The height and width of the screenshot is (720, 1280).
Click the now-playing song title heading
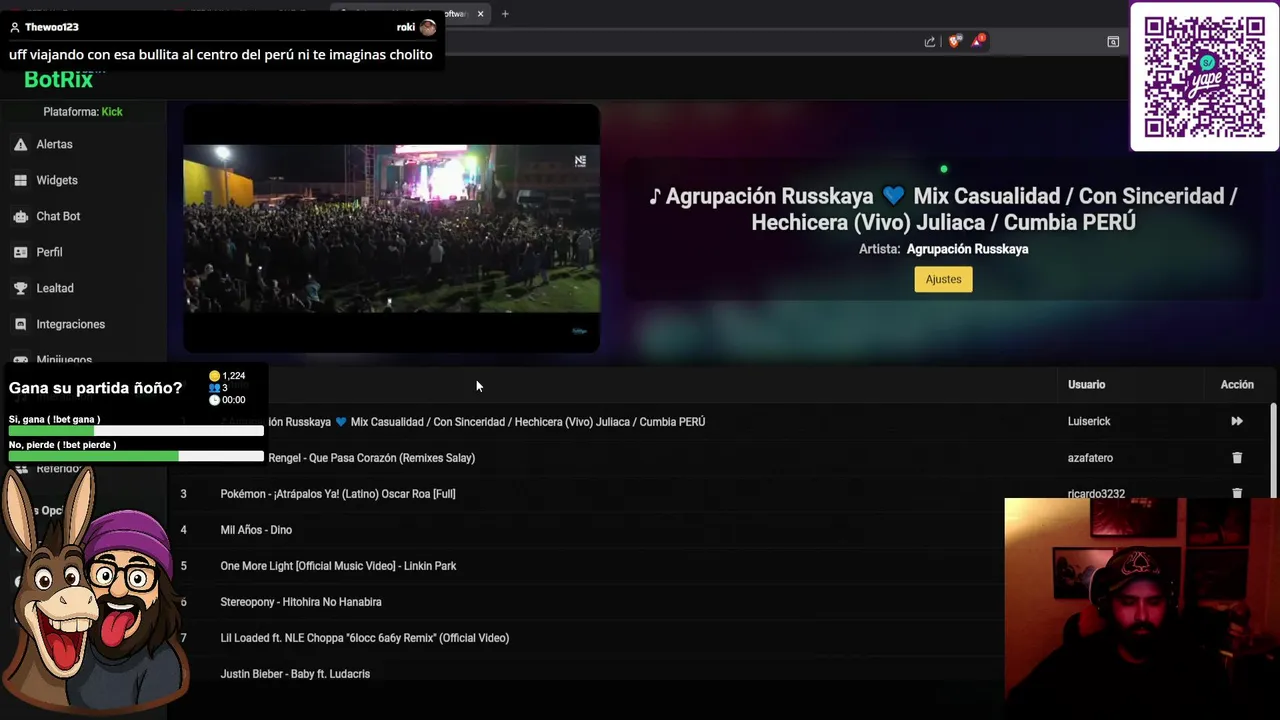tap(943, 209)
